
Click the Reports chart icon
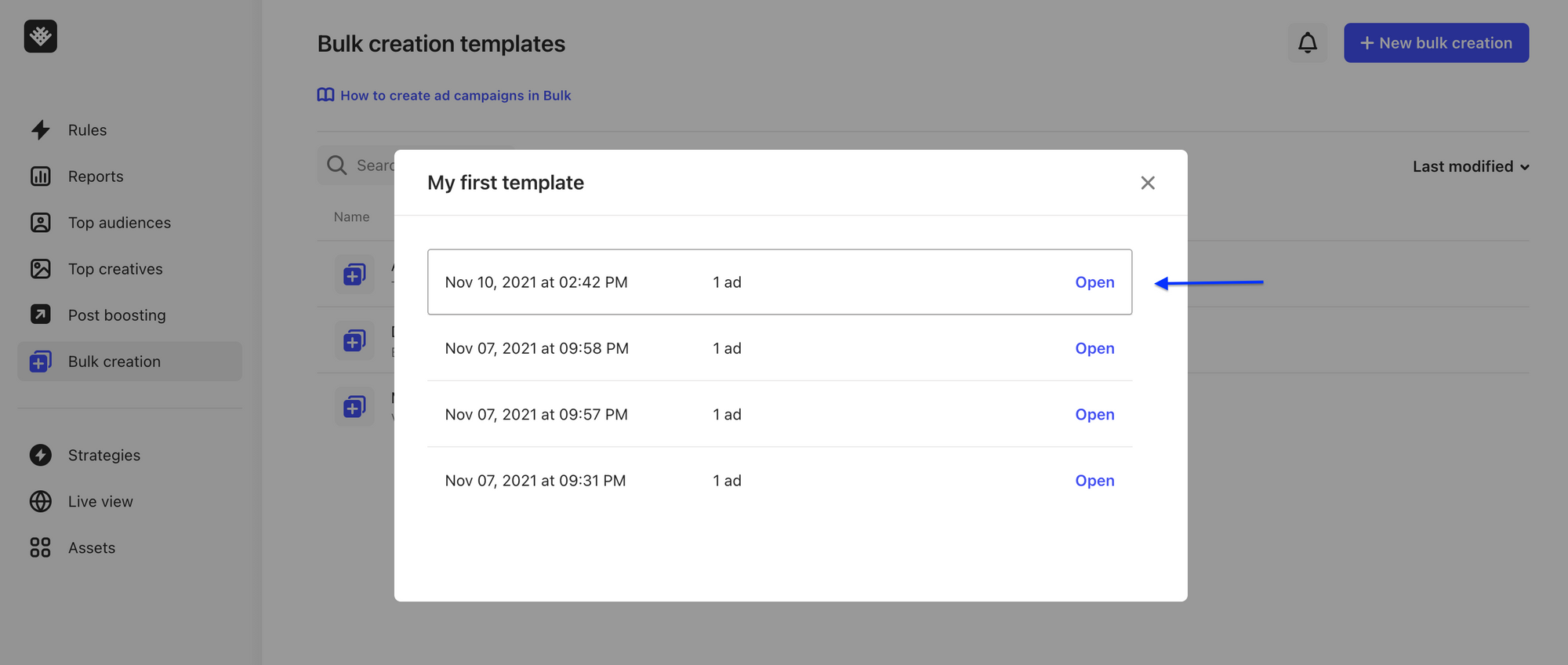[41, 176]
